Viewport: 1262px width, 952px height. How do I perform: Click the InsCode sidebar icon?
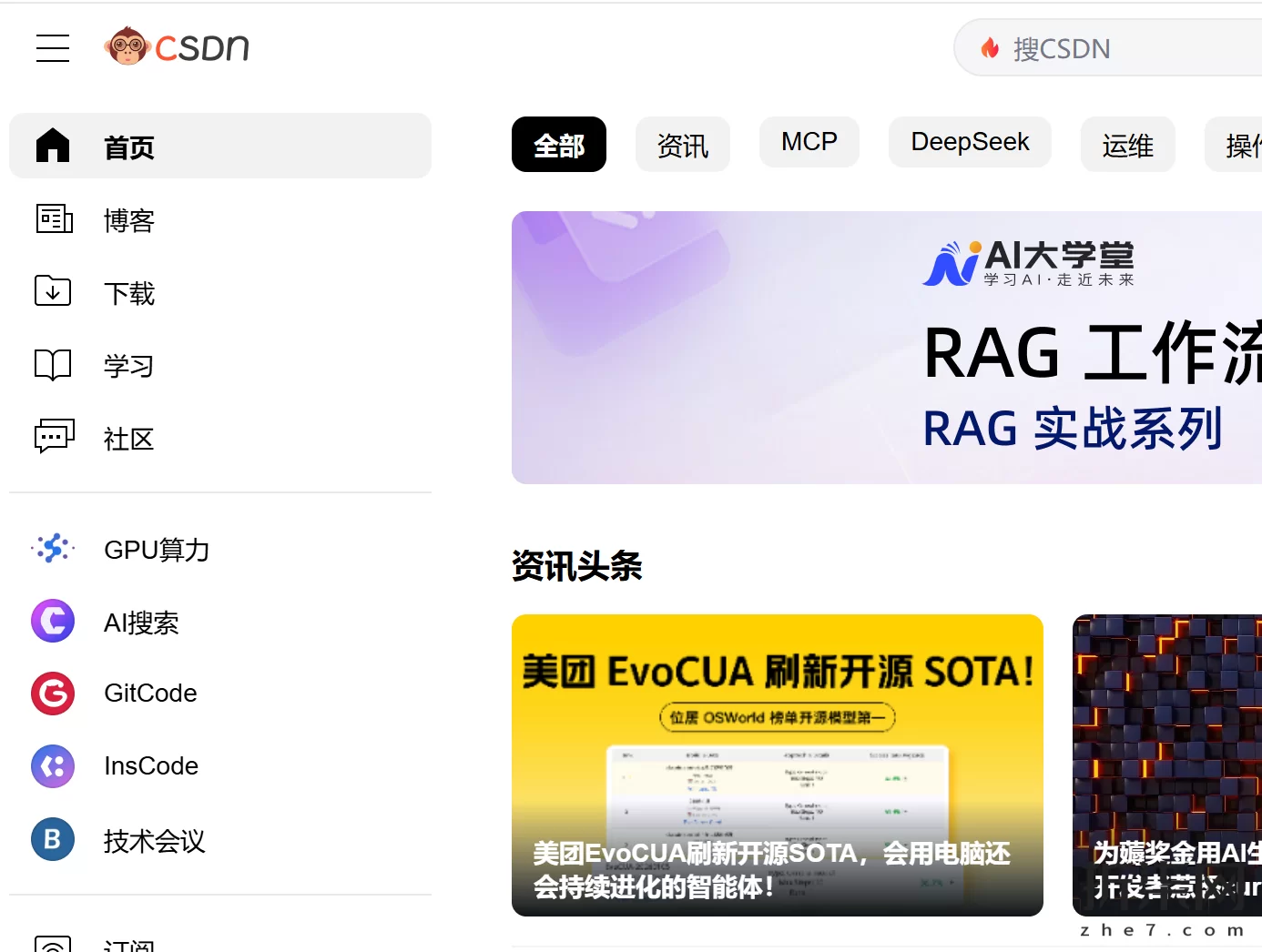click(x=53, y=766)
